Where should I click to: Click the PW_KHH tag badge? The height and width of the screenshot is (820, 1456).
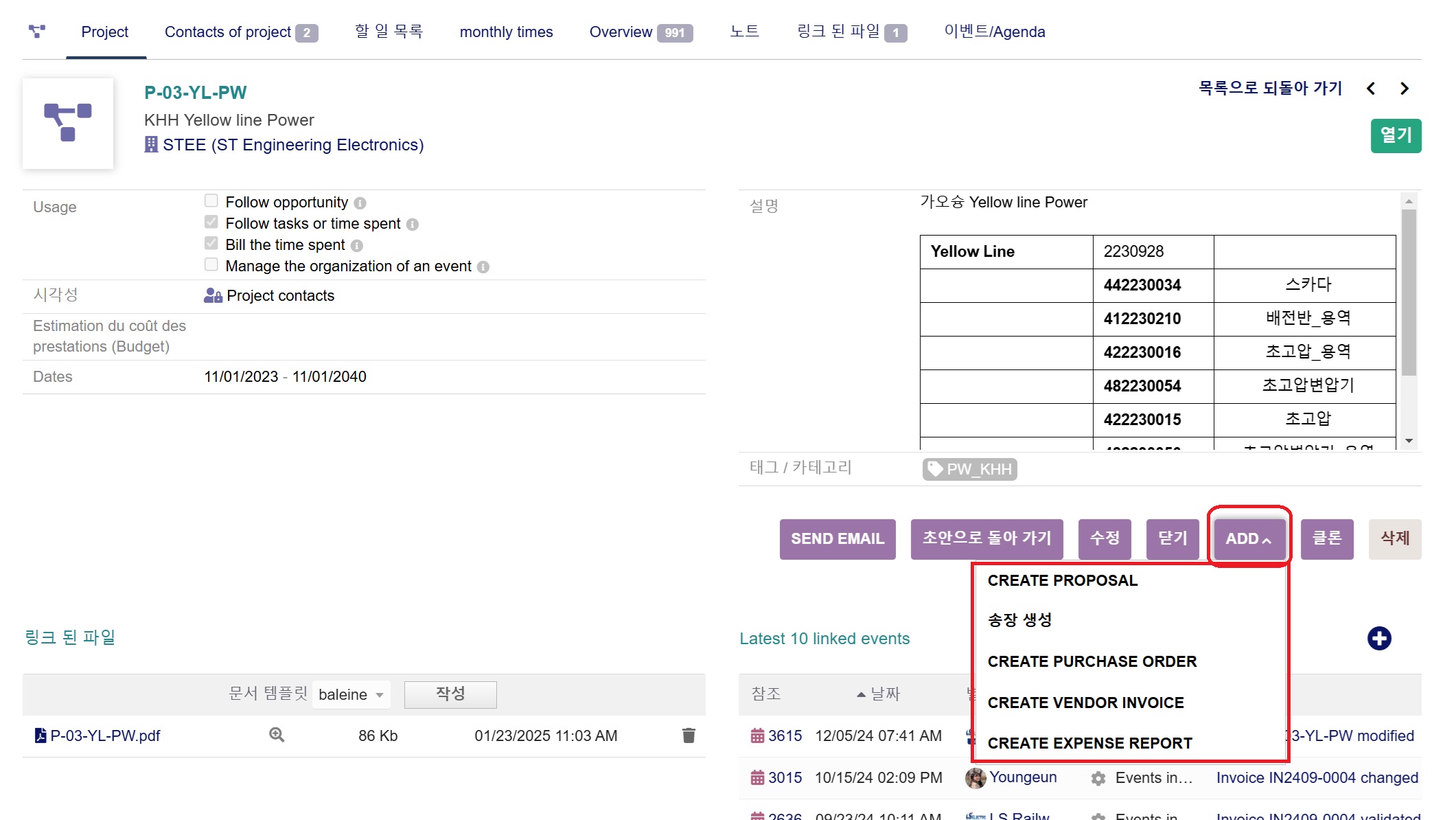[970, 469]
